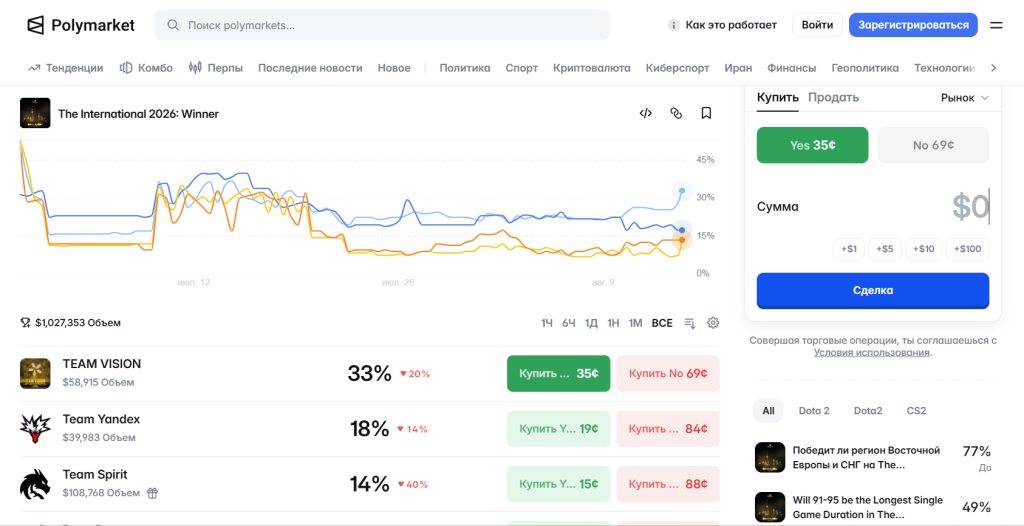The image size is (1024, 526).
Task: Open the Рынок order type dropdown
Action: point(965,98)
